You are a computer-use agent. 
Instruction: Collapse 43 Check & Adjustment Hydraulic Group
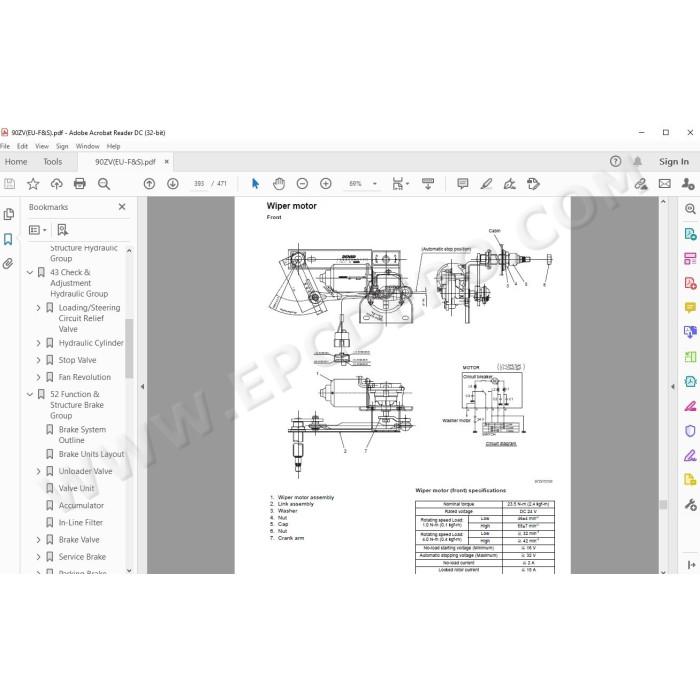(x=30, y=272)
